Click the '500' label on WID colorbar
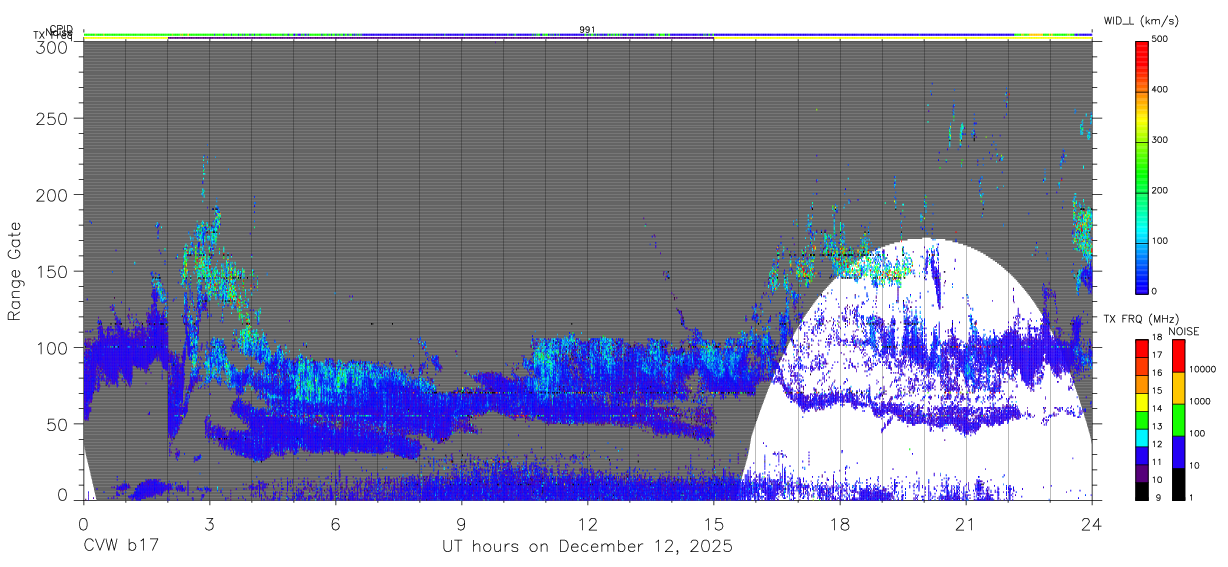1228x567 pixels. click(x=1159, y=40)
